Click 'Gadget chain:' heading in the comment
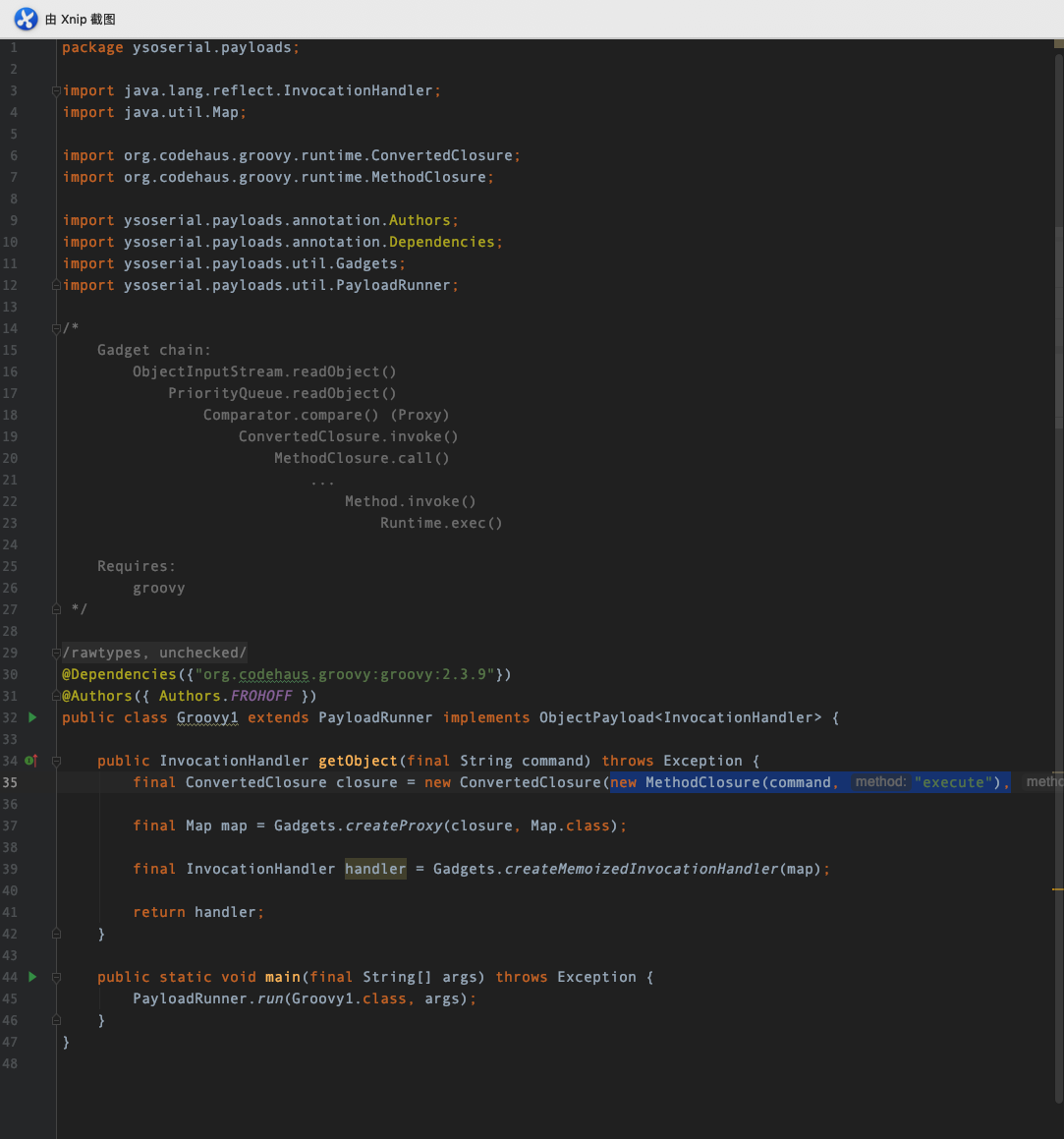Viewport: 1064px width, 1139px height. 154,350
